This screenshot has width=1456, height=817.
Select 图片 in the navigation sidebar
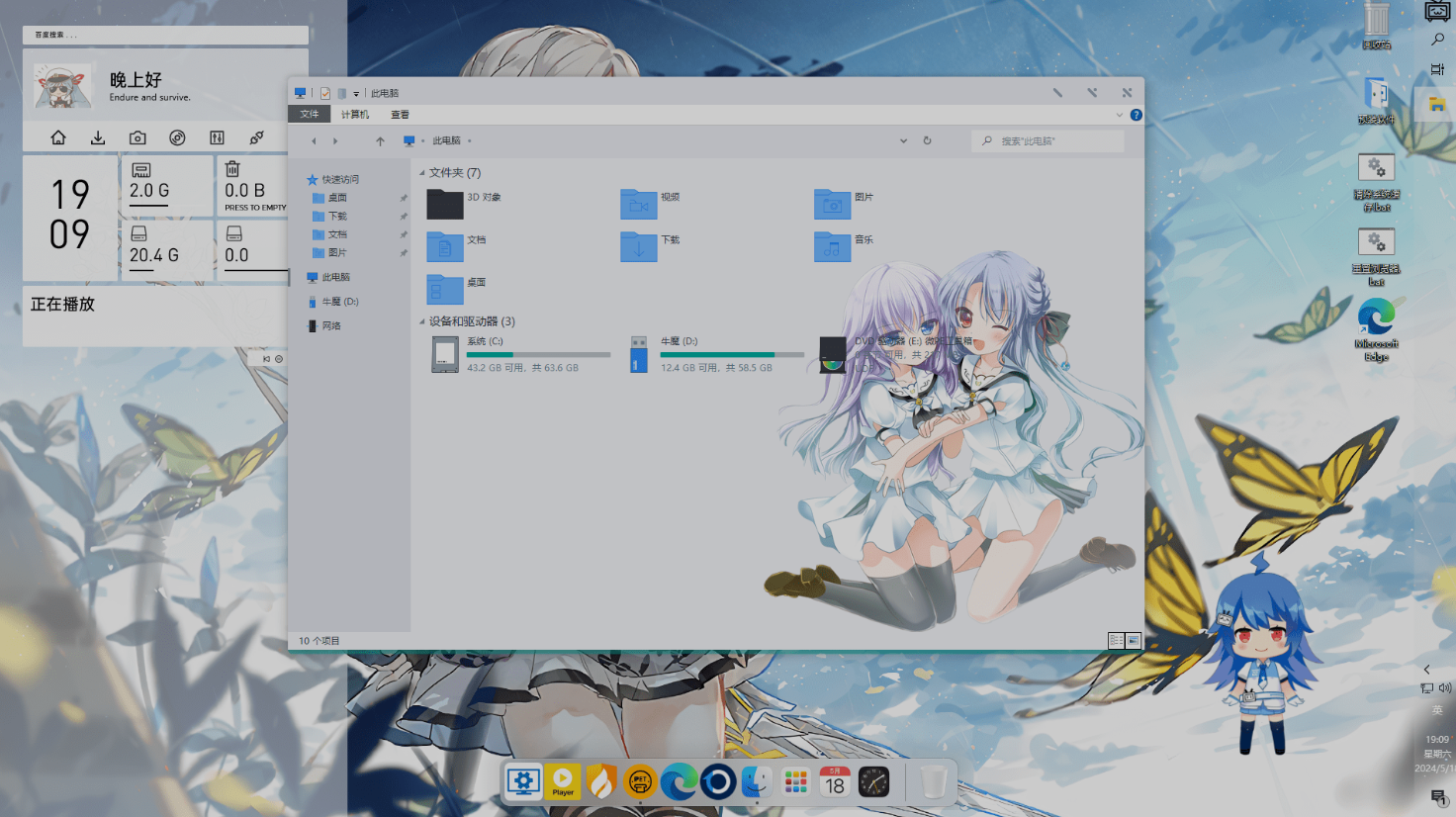[x=330, y=252]
